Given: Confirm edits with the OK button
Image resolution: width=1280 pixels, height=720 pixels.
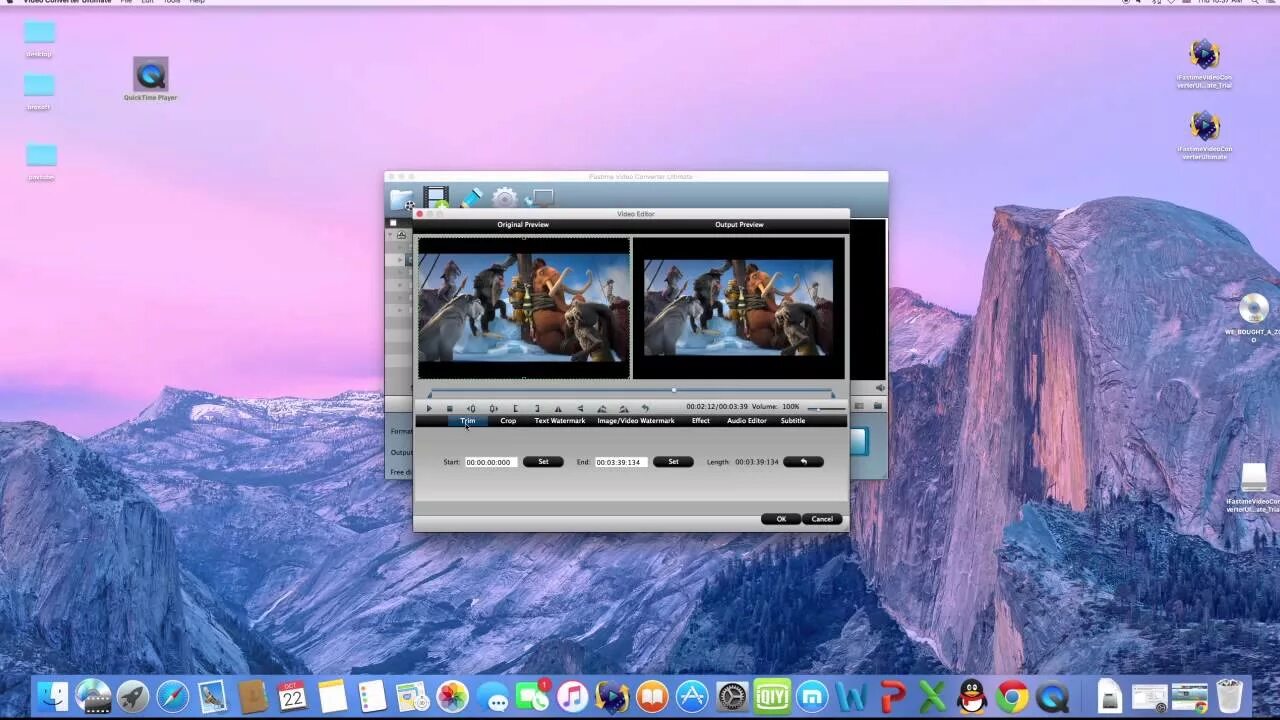Looking at the screenshot, I should point(781,519).
